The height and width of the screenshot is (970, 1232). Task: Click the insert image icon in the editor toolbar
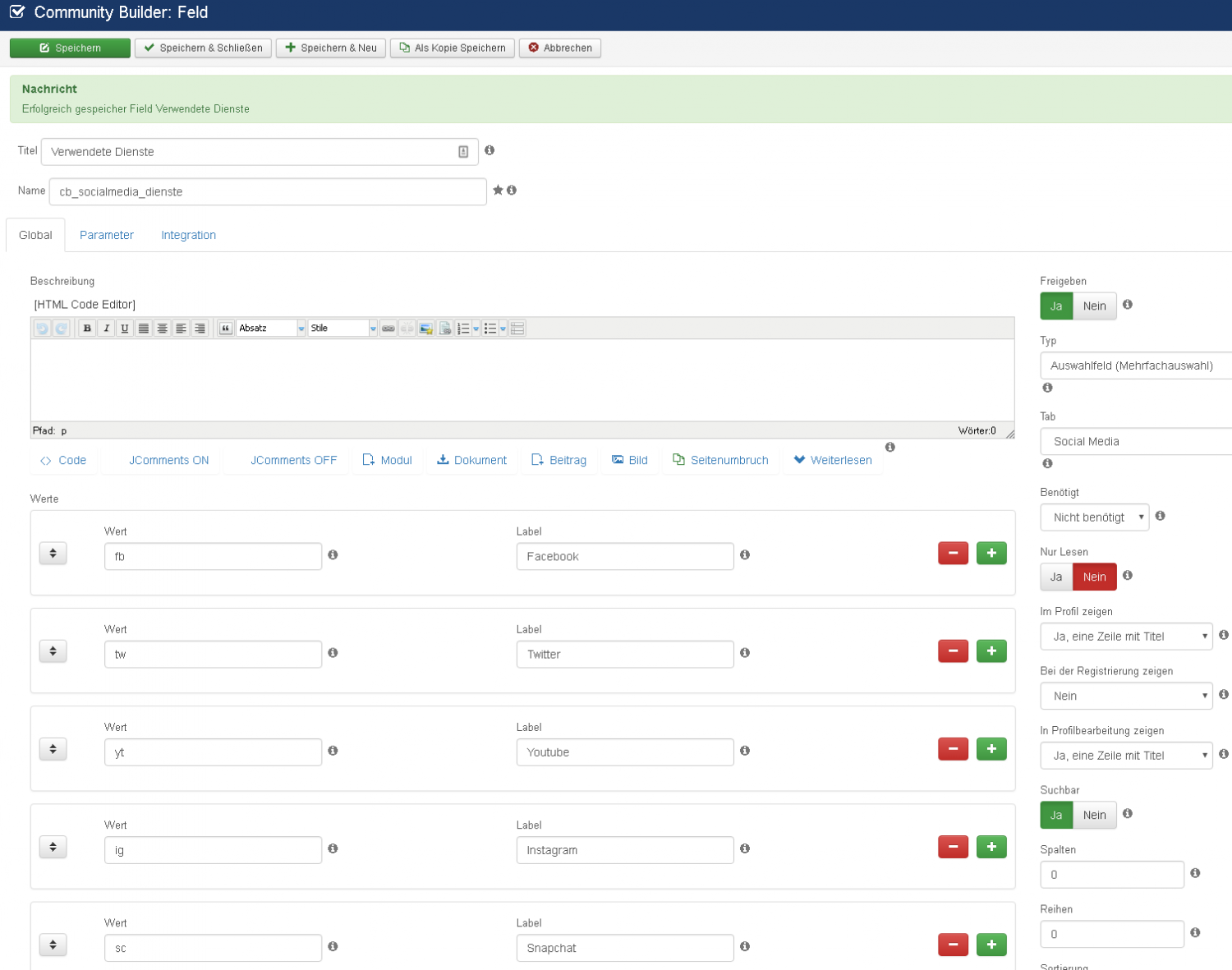425,329
